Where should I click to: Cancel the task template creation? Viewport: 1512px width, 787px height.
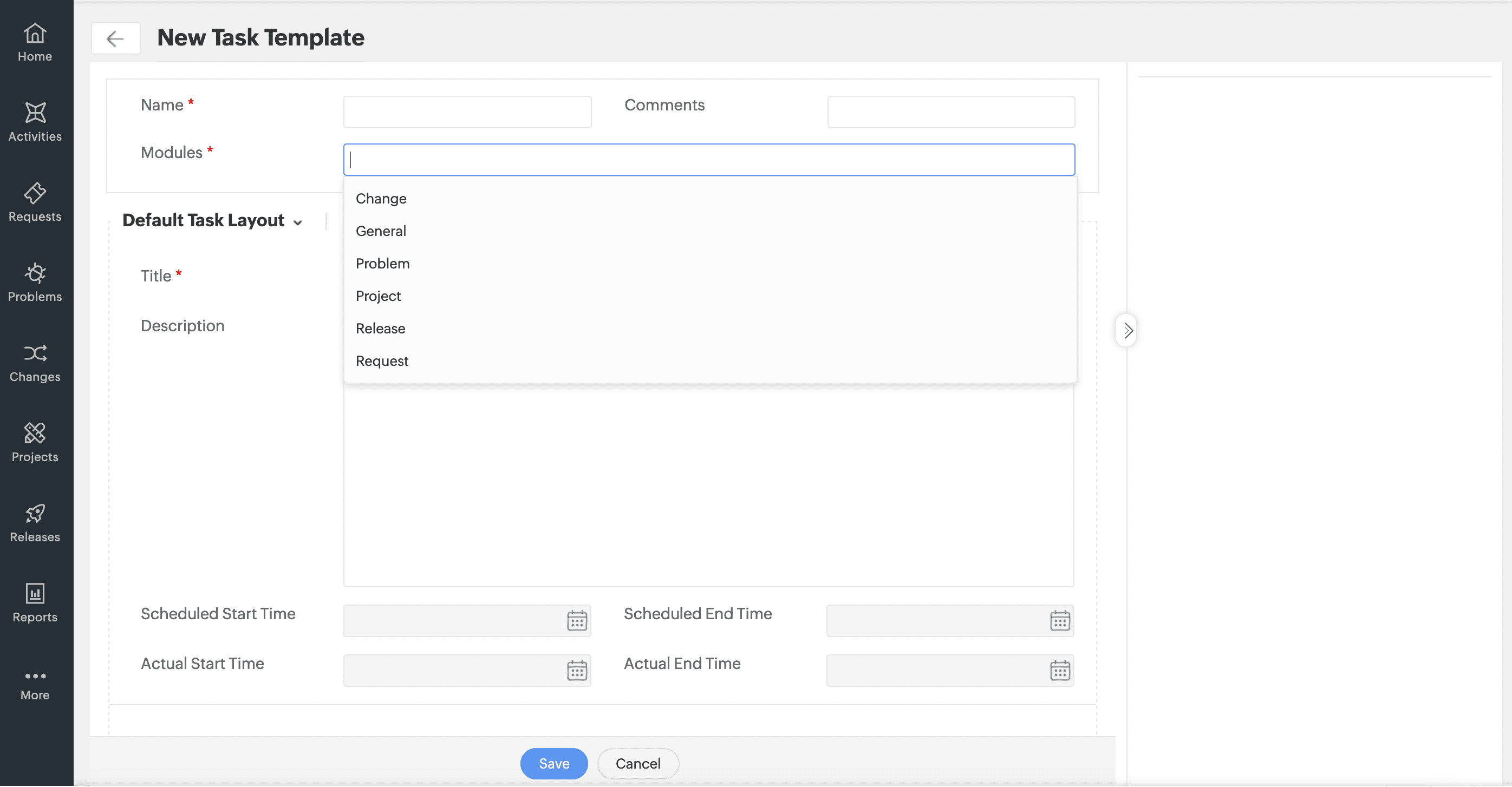(x=637, y=764)
